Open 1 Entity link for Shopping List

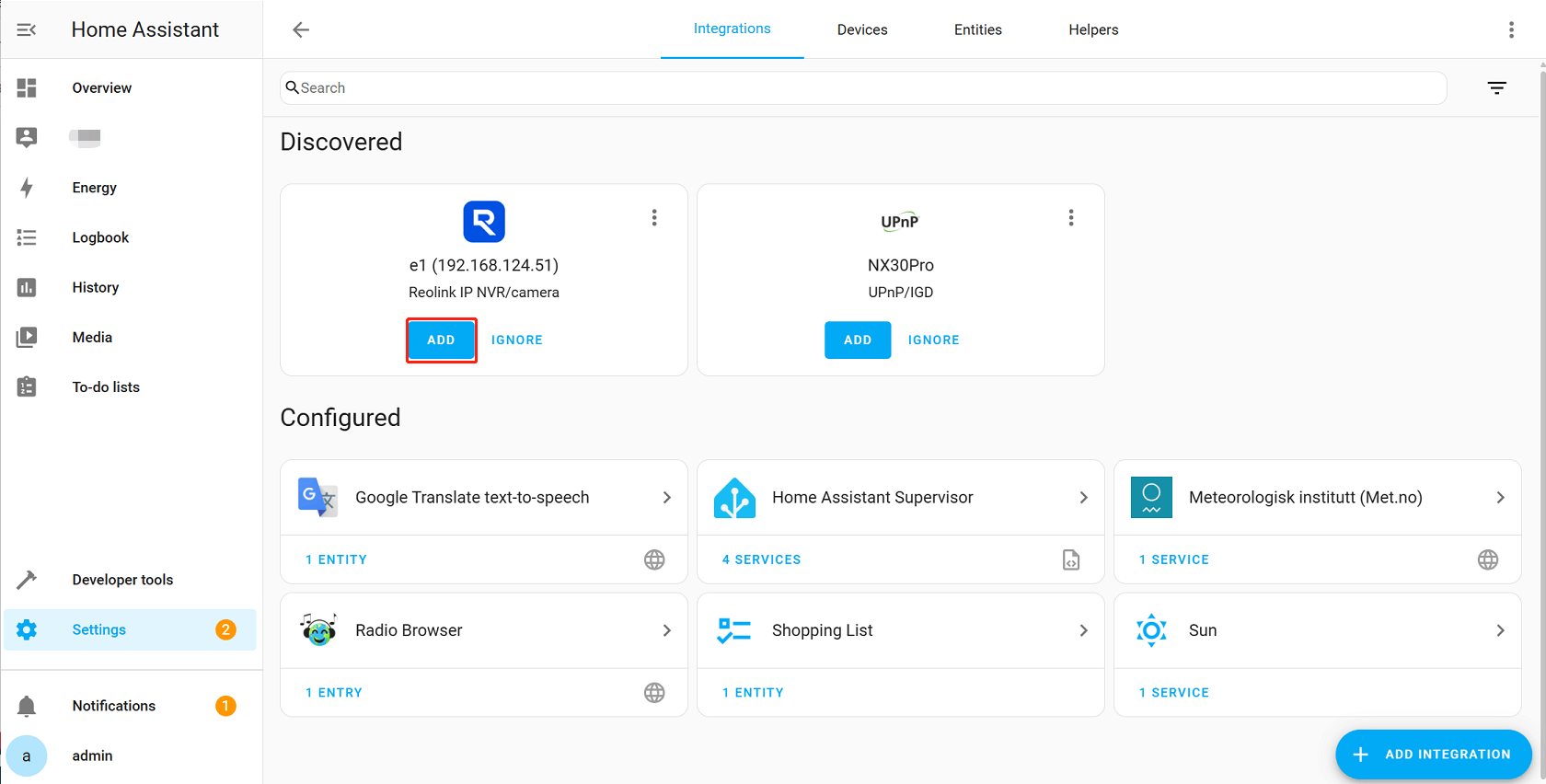tap(753, 693)
